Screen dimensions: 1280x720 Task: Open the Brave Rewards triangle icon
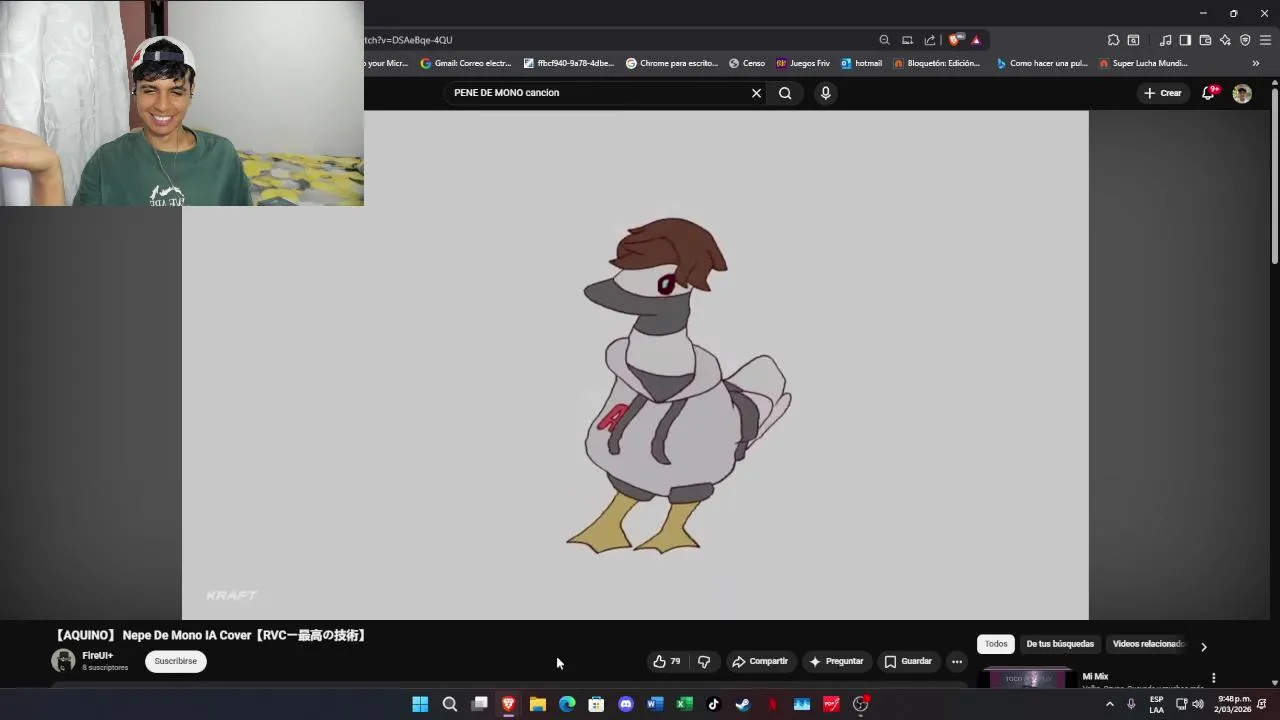tap(976, 40)
